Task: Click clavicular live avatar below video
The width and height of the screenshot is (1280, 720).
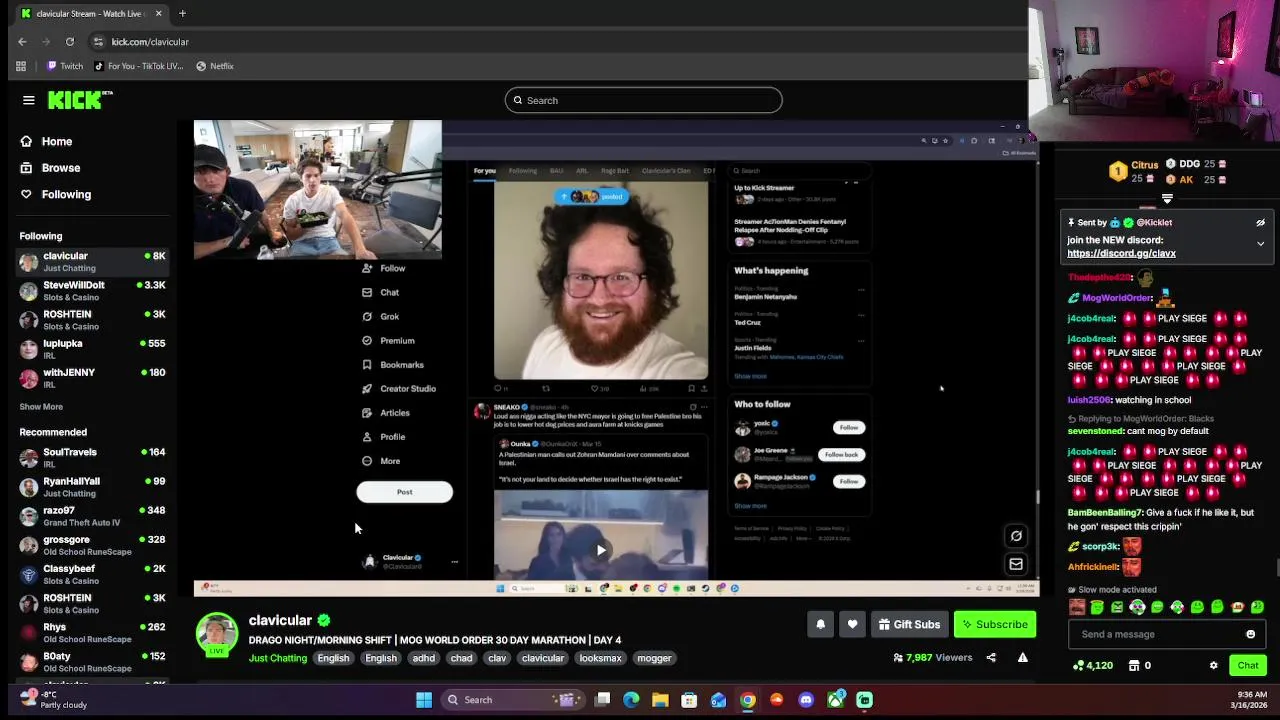Action: [x=216, y=635]
